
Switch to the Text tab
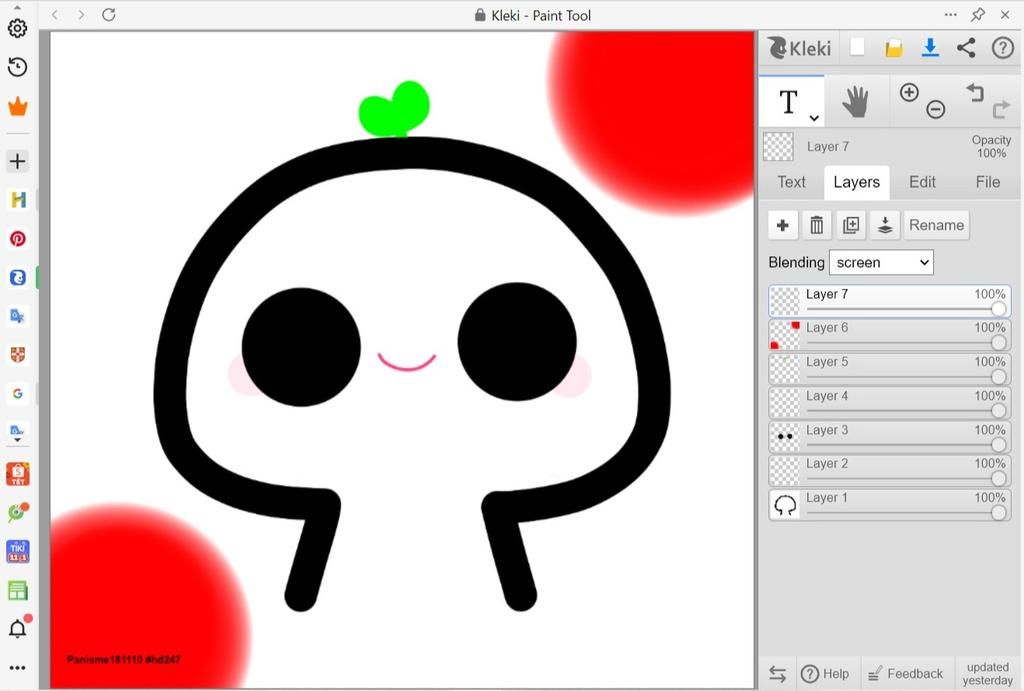[x=791, y=182]
